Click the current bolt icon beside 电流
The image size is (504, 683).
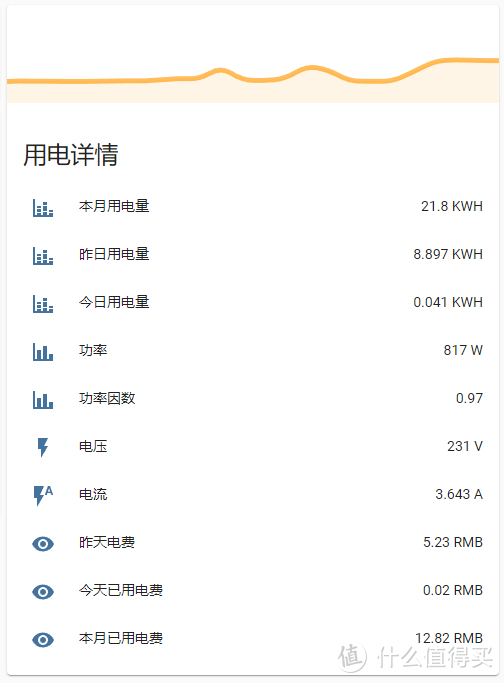coord(43,495)
